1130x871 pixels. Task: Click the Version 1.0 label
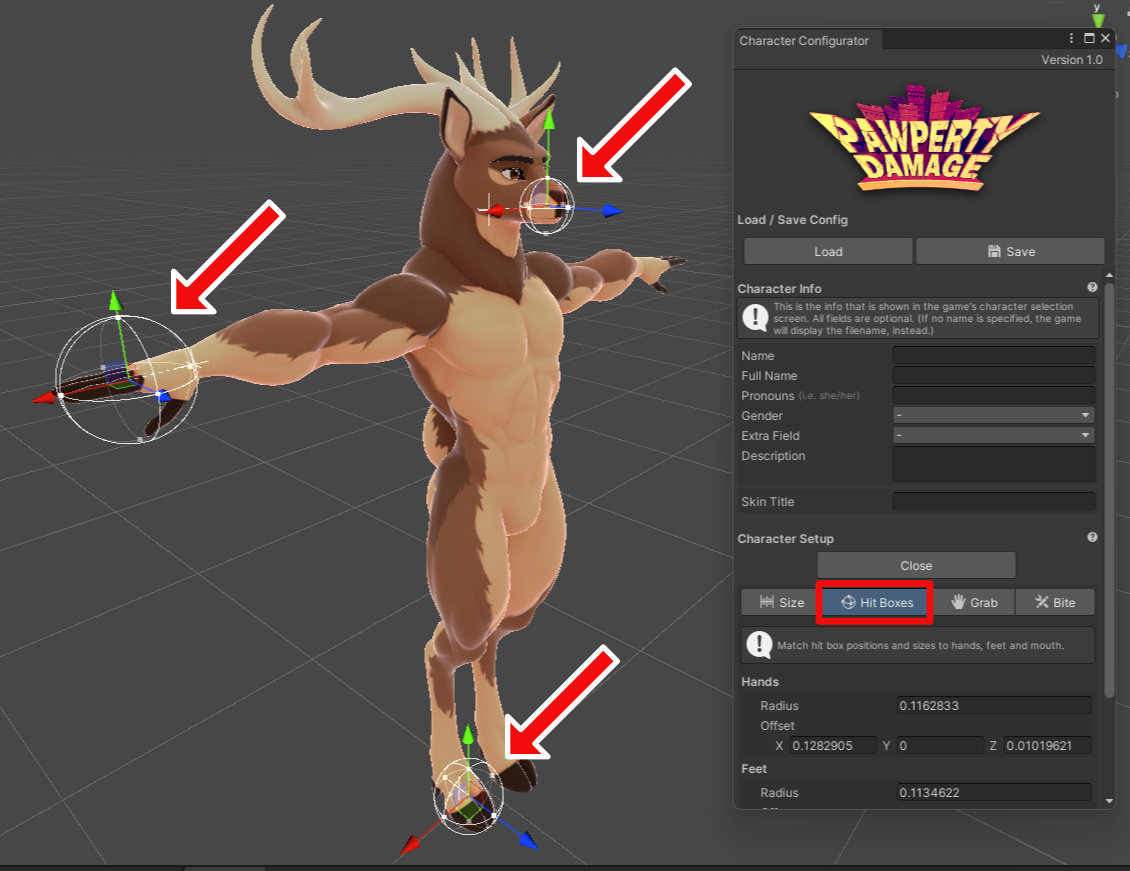pyautogui.click(x=1072, y=60)
